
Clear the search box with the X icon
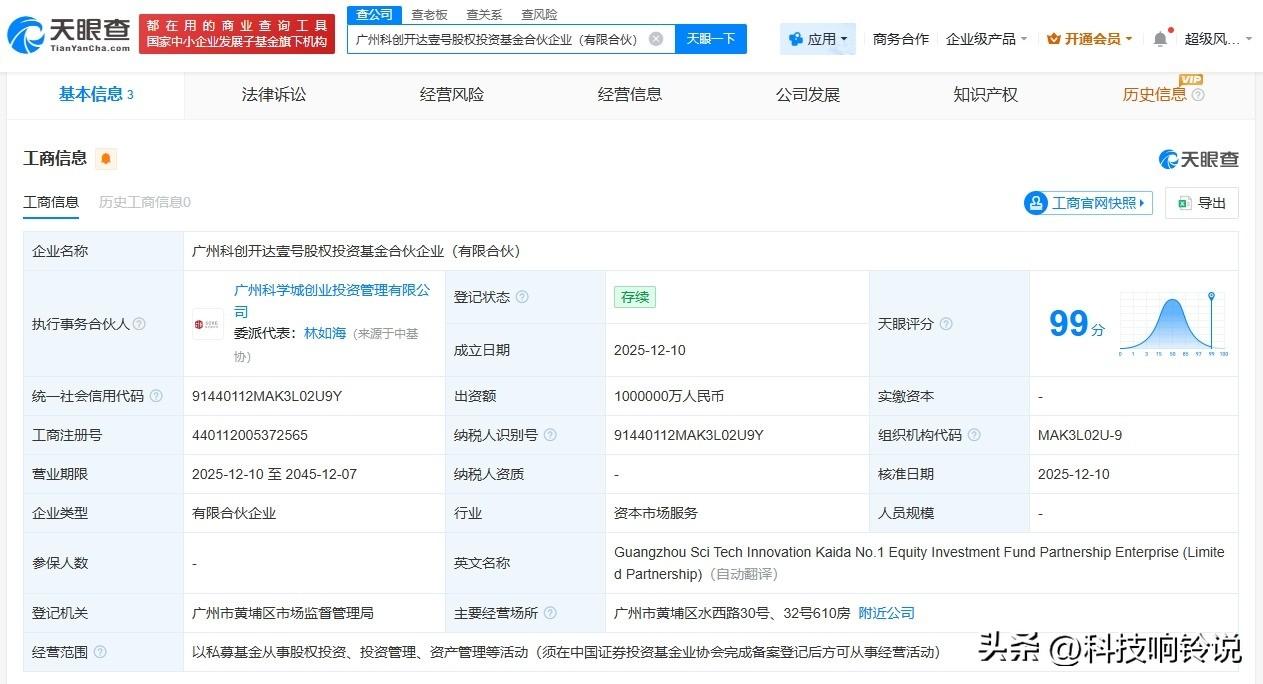pyautogui.click(x=656, y=39)
